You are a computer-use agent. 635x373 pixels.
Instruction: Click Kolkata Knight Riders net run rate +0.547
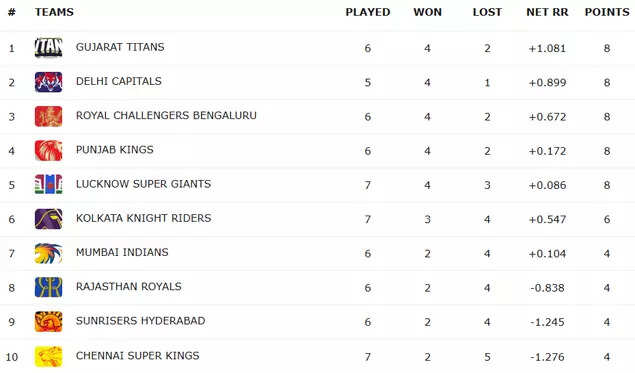[x=547, y=219]
